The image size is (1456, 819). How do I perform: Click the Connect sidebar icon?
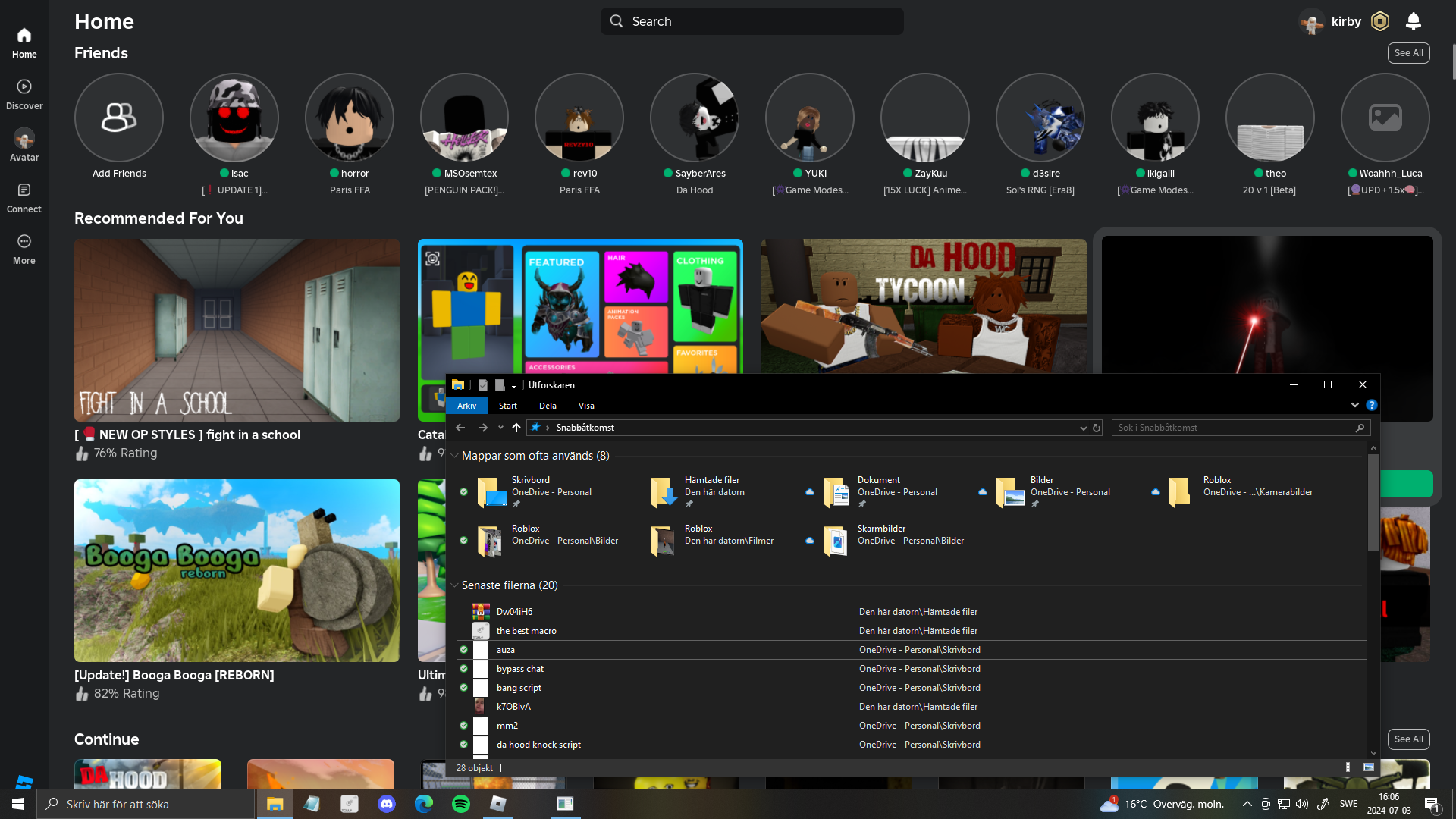click(x=24, y=190)
